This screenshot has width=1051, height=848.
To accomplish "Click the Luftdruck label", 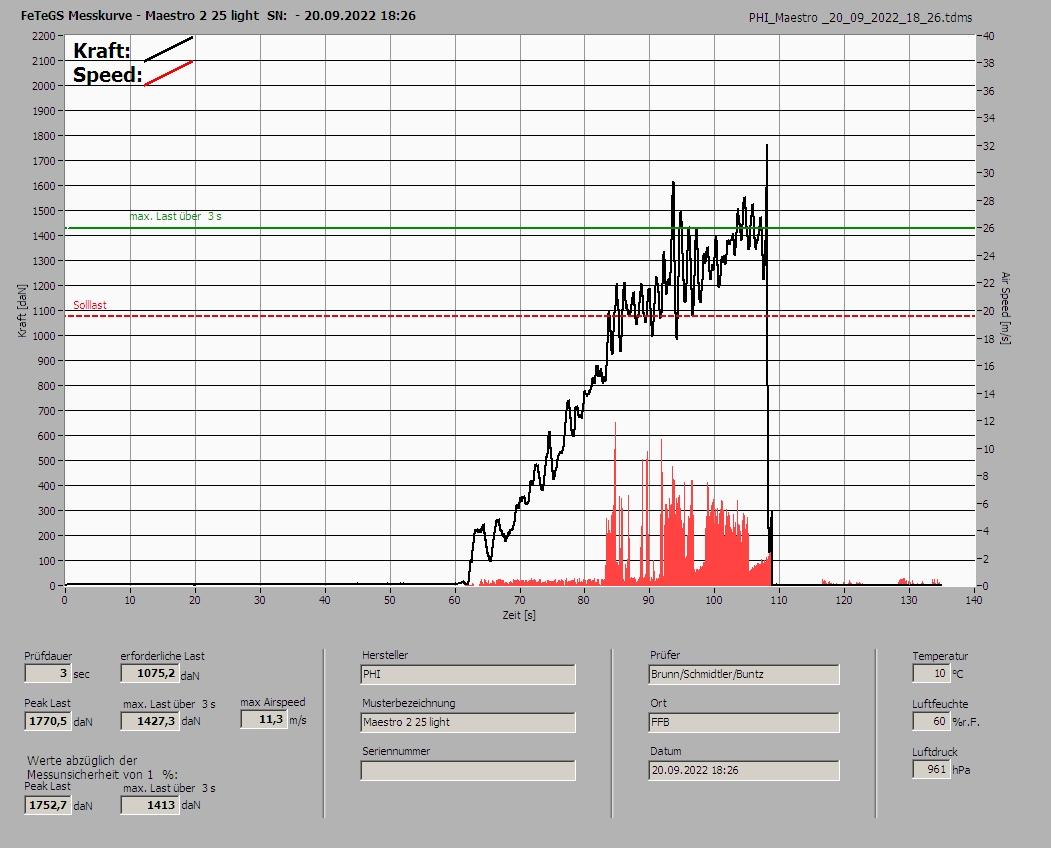I will pos(934,752).
